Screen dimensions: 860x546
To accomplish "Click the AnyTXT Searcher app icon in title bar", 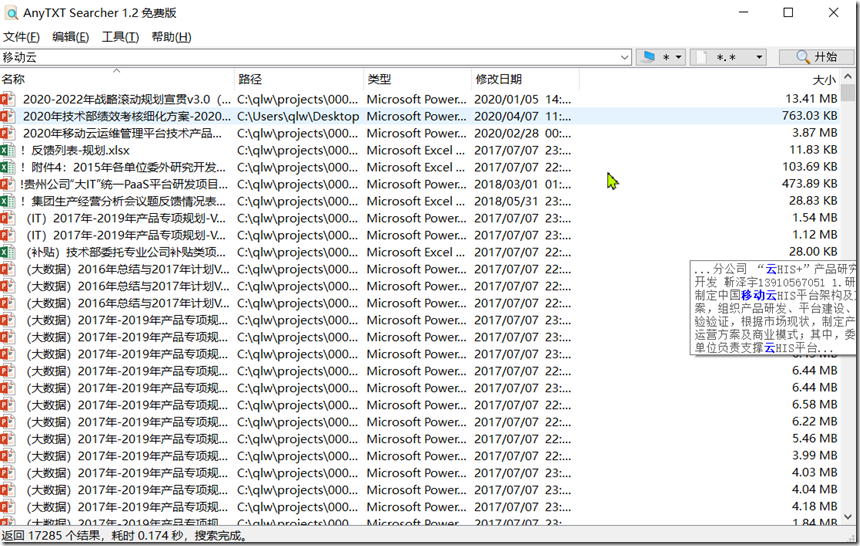I will pyautogui.click(x=12, y=13).
